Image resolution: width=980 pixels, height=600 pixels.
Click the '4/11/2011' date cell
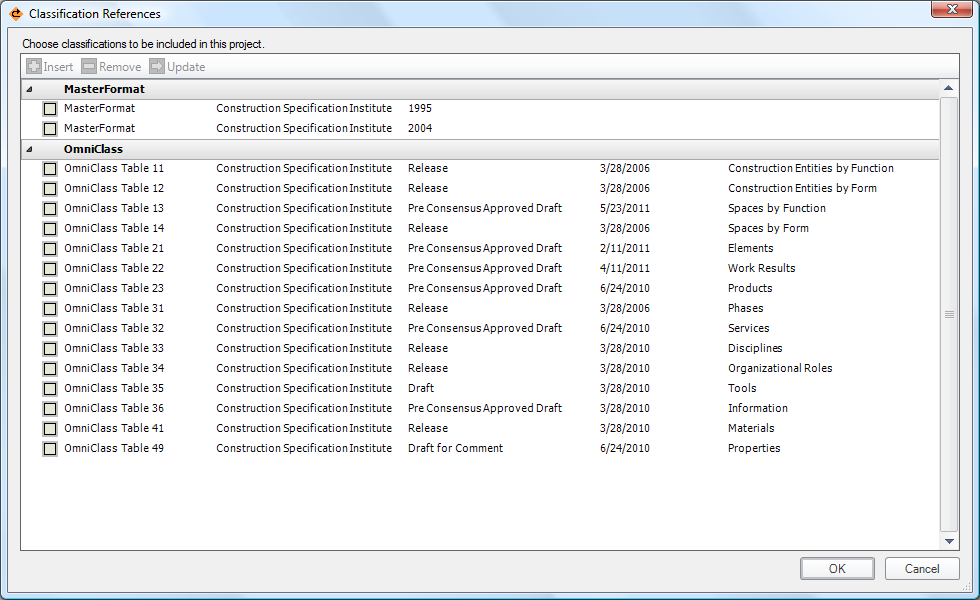click(624, 269)
